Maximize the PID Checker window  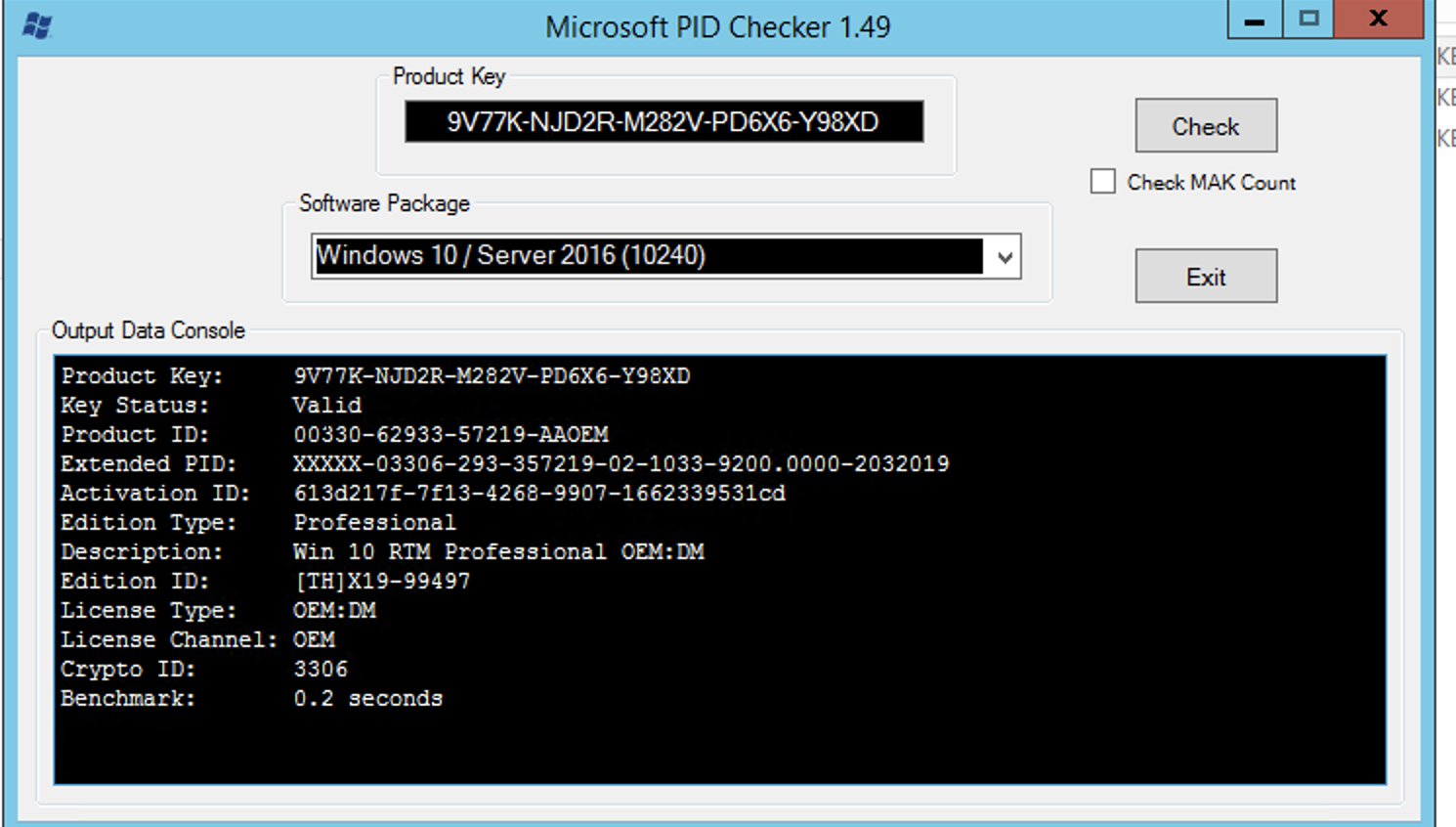pos(1308,20)
